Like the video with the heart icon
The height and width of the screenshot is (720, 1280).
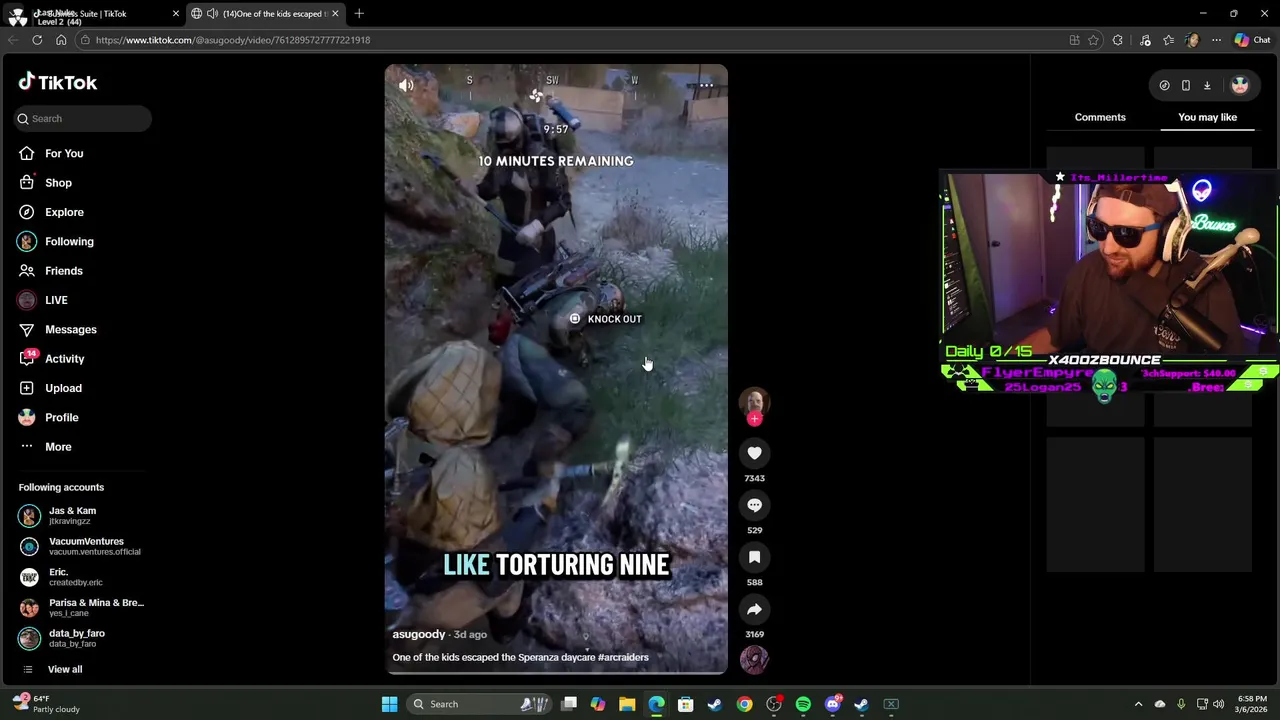point(754,453)
